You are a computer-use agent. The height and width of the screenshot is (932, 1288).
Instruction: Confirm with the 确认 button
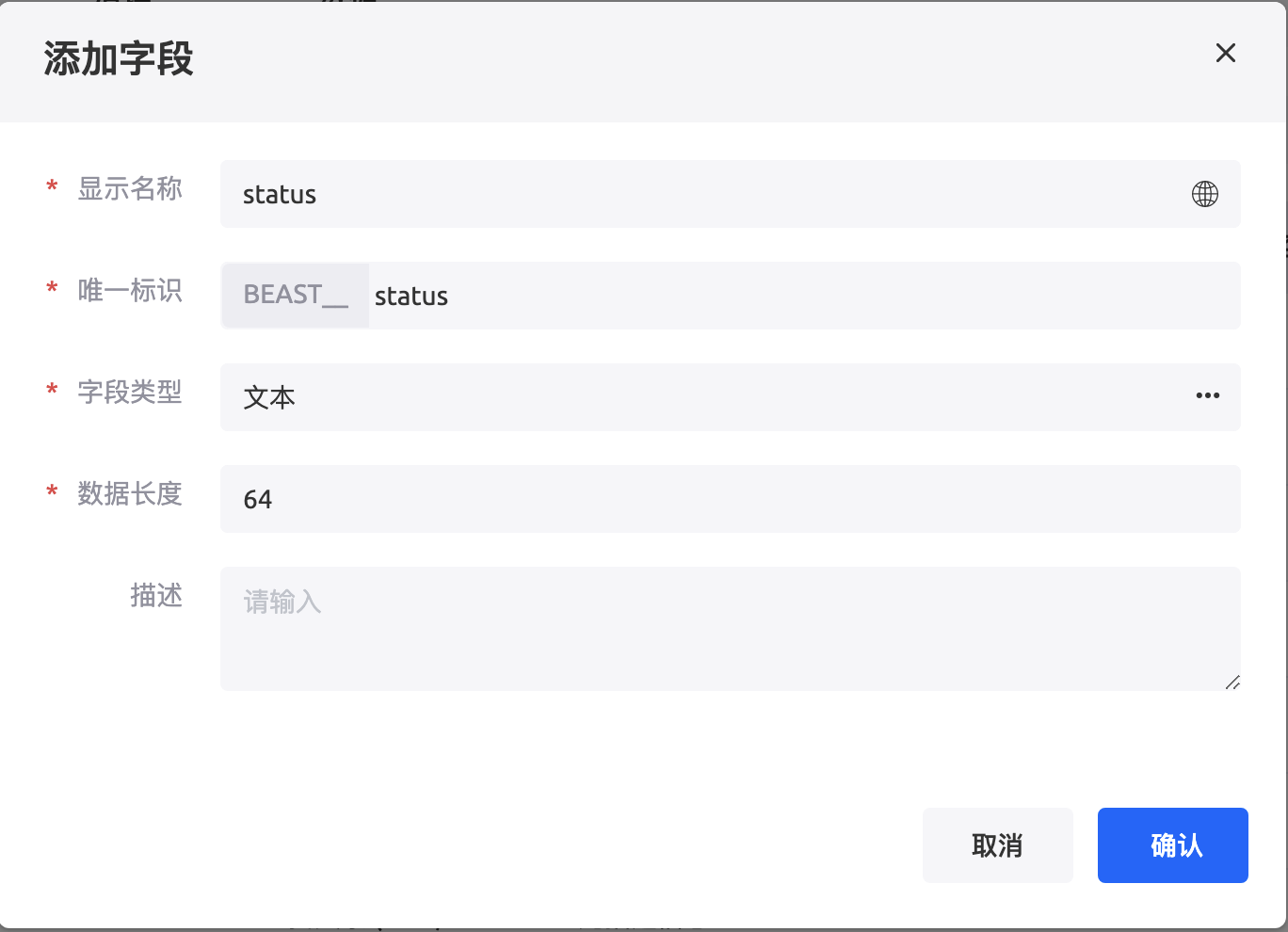click(1172, 845)
